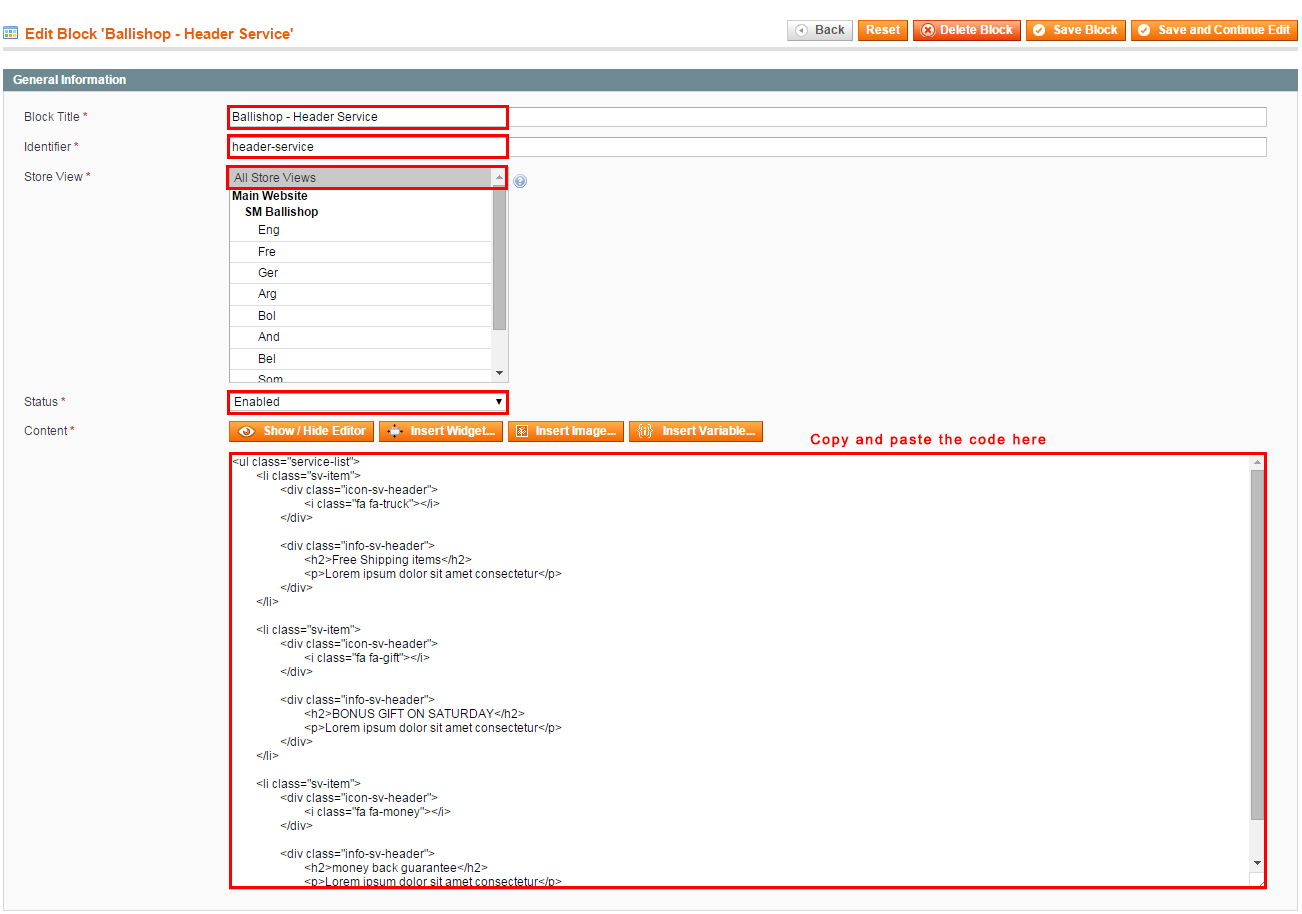Click the 'fa fa-truck' code line
Image resolution: width=1302 pixels, height=914 pixels.
[x=372, y=504]
